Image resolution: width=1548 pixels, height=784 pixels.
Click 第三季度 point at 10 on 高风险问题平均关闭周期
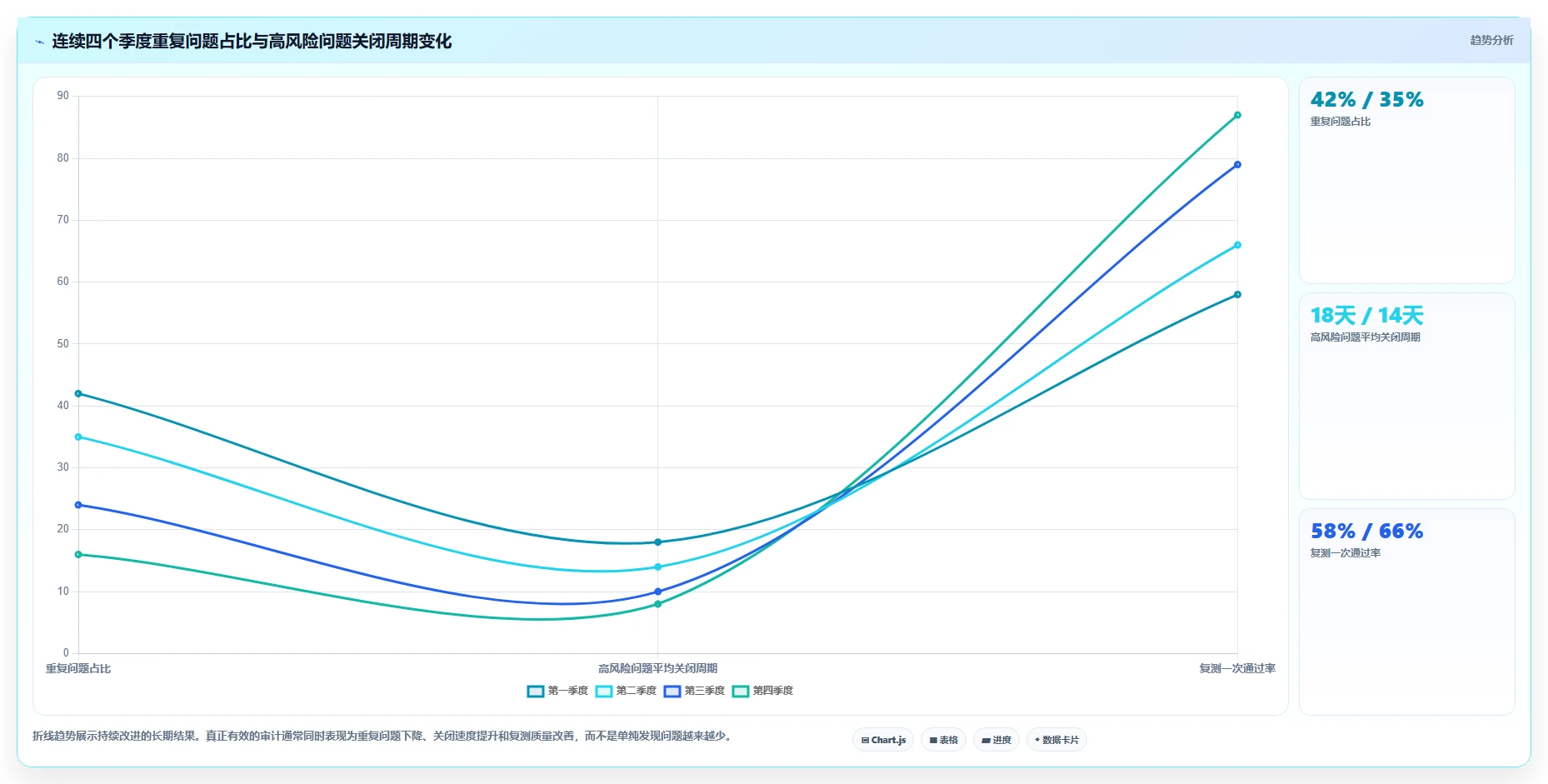point(657,592)
